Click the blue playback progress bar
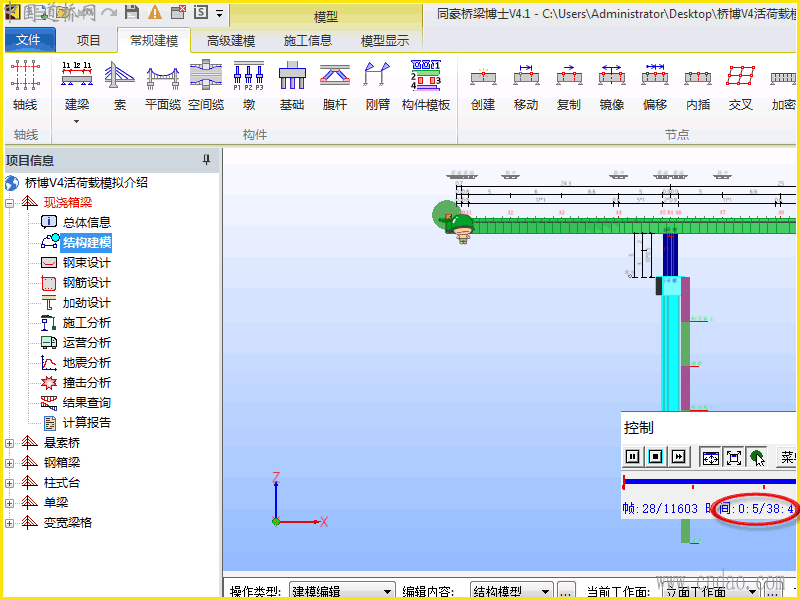800x600 pixels. tap(710, 481)
